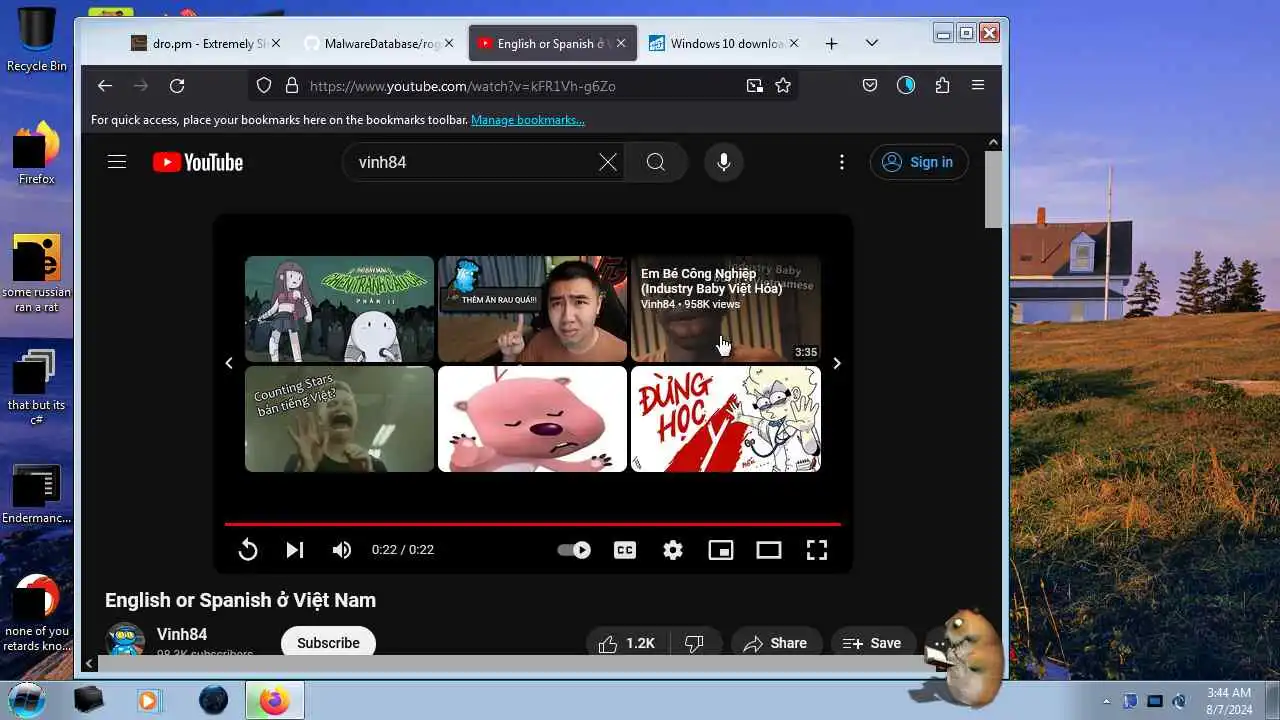
Task: Enter full screen mode
Action: tap(817, 550)
